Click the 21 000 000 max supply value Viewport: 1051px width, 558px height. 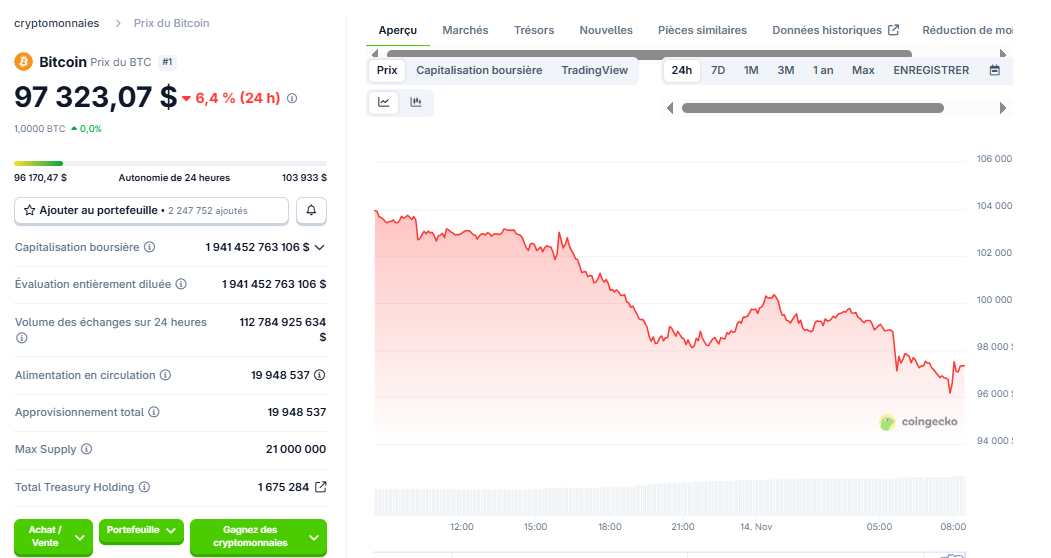pos(296,449)
